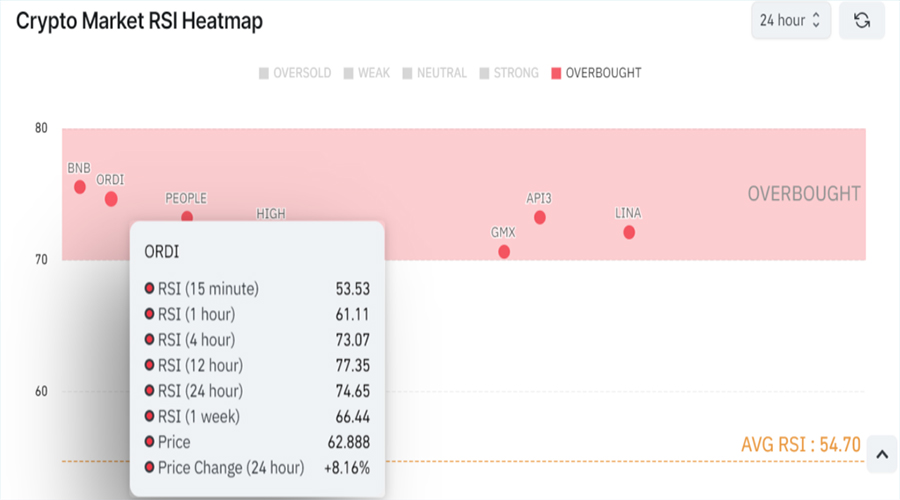Select the ORDI data point
The height and width of the screenshot is (500, 900).
tap(111, 199)
